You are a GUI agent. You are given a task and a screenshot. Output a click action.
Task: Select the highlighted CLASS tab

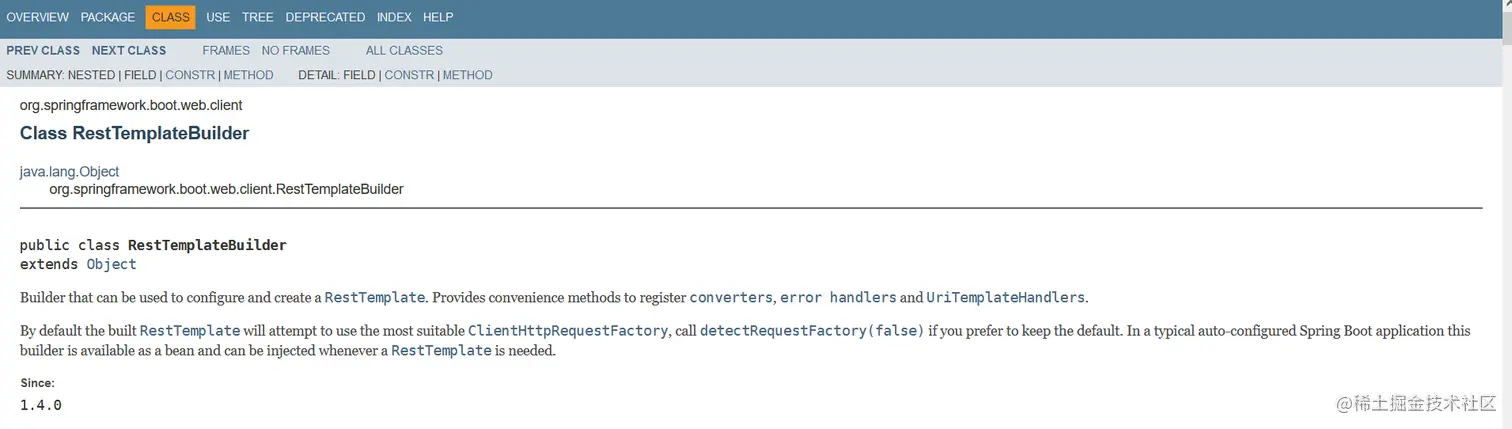[x=171, y=17]
